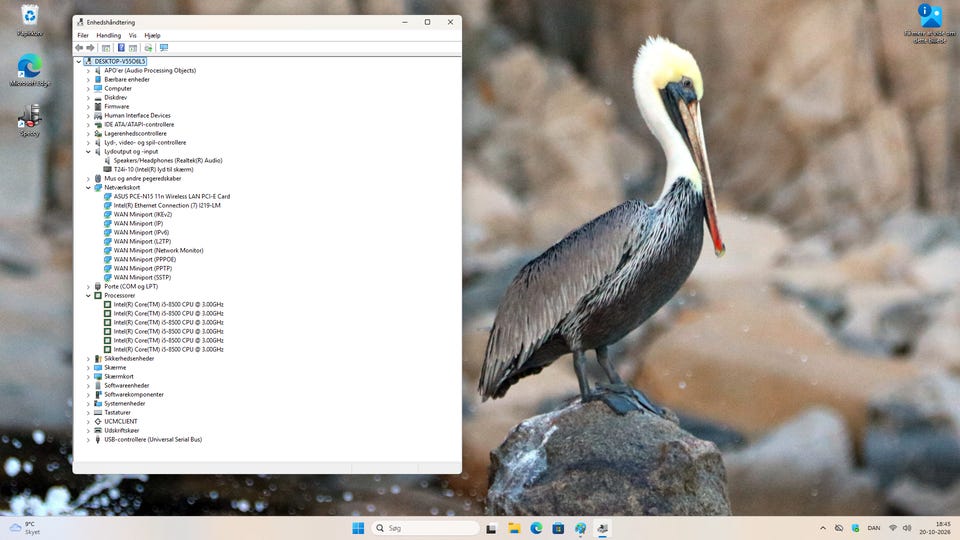Open the Handling menu
Viewport: 960px width, 540px height.
[x=108, y=36]
